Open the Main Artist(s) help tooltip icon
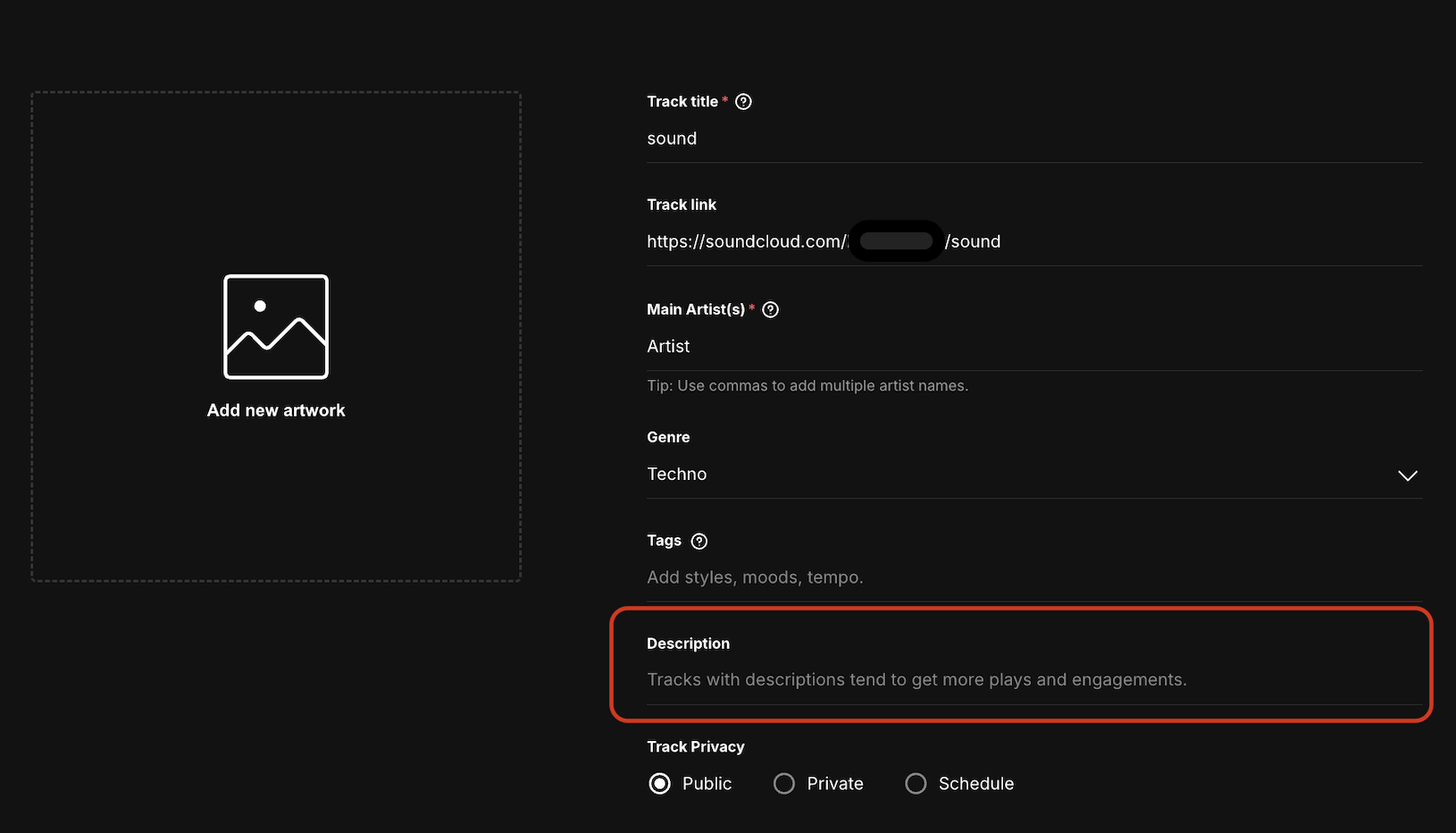Screen dimensions: 1456x833 pyautogui.click(x=770, y=309)
